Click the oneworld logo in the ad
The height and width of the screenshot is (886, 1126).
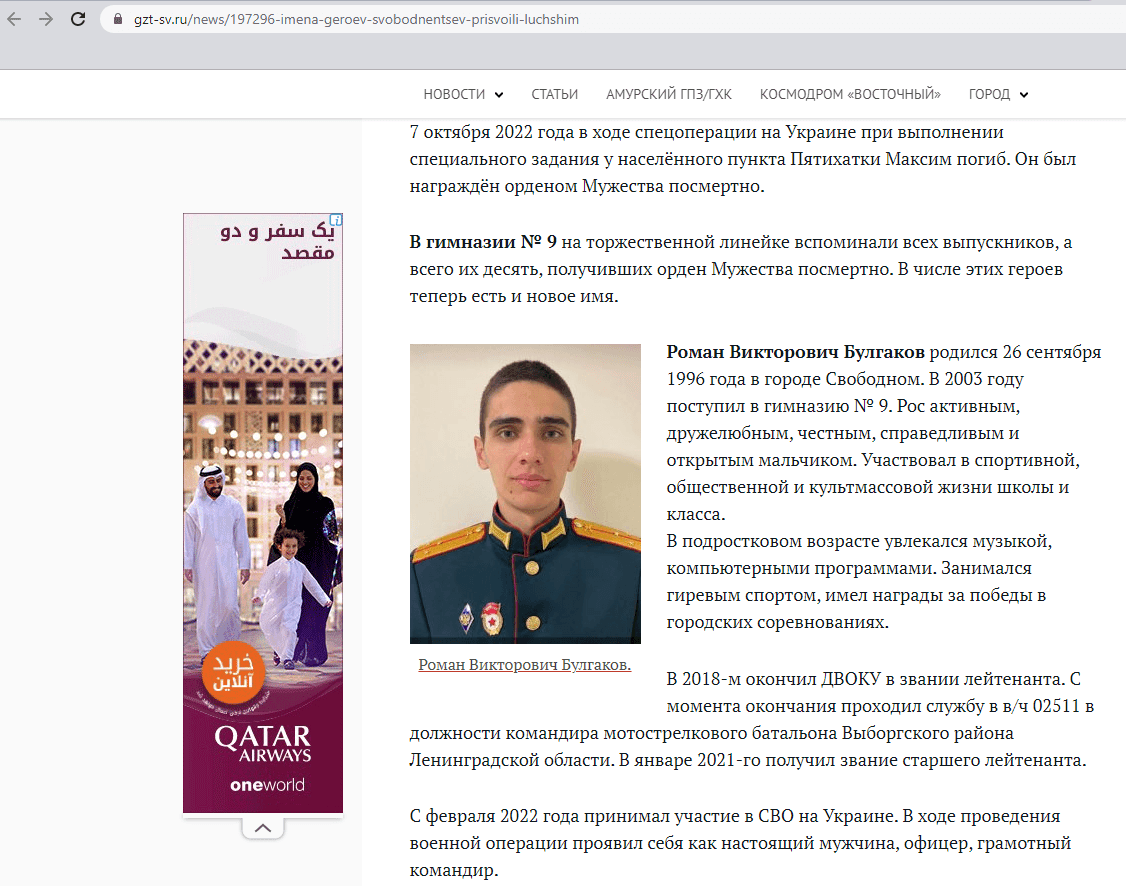coord(266,785)
